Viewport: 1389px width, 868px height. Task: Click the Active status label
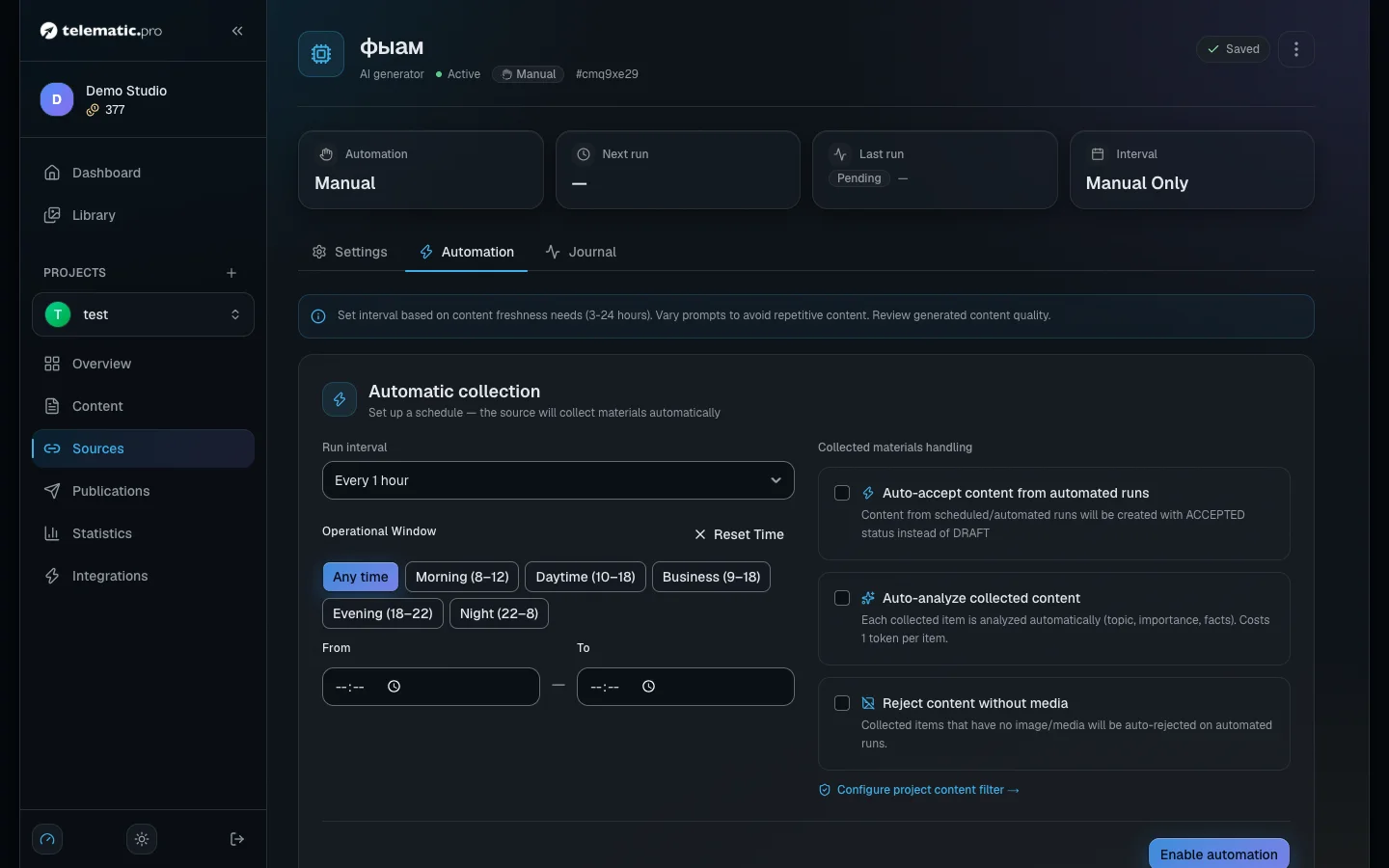click(x=458, y=74)
